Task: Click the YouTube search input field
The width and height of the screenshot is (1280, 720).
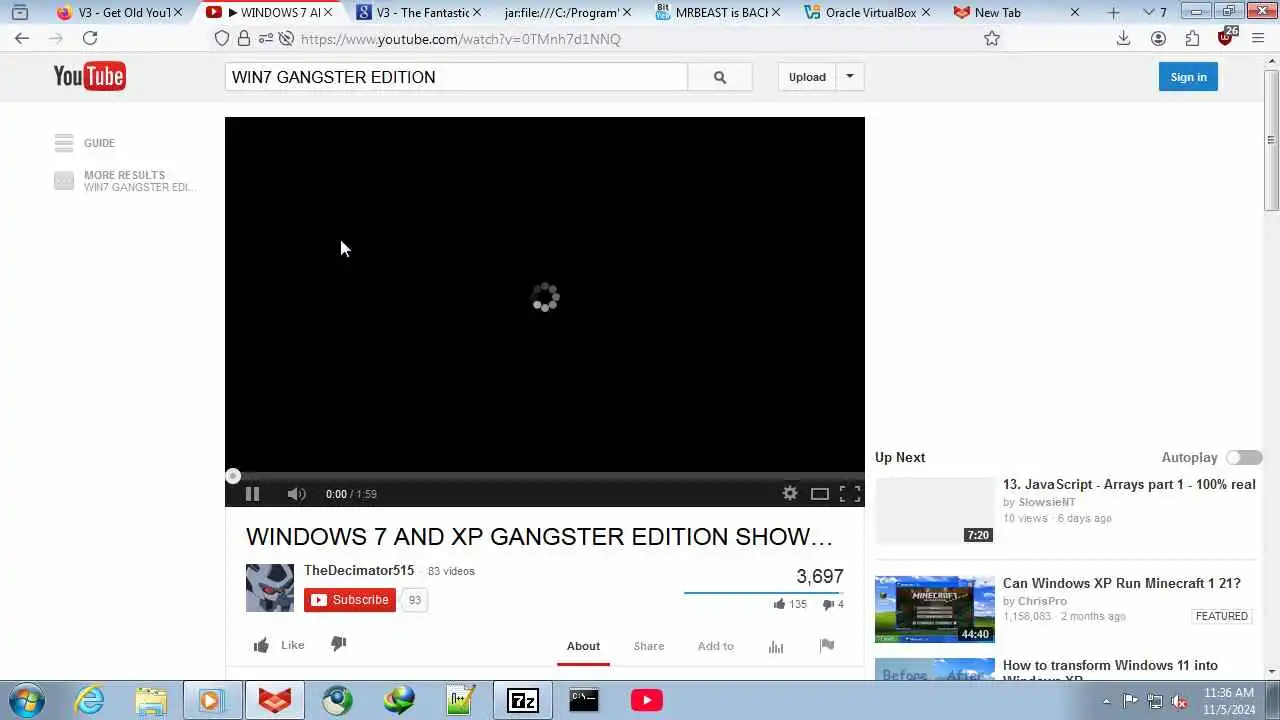Action: [456, 77]
